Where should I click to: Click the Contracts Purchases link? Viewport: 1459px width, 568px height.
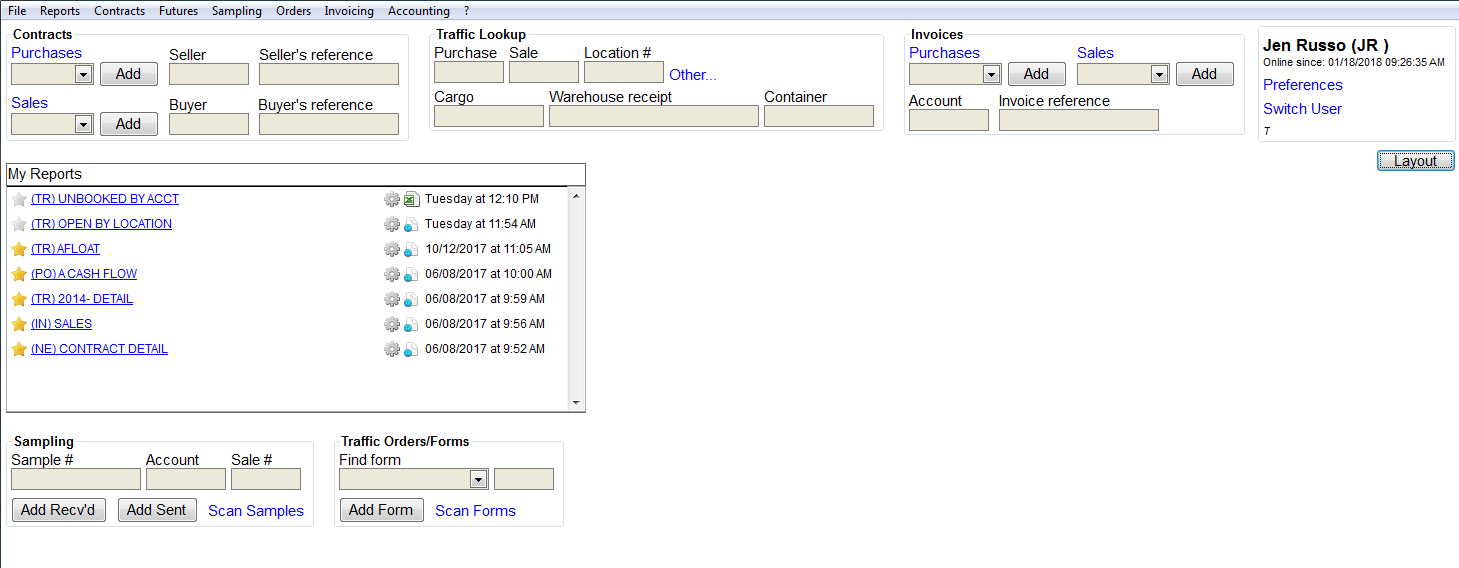point(46,53)
